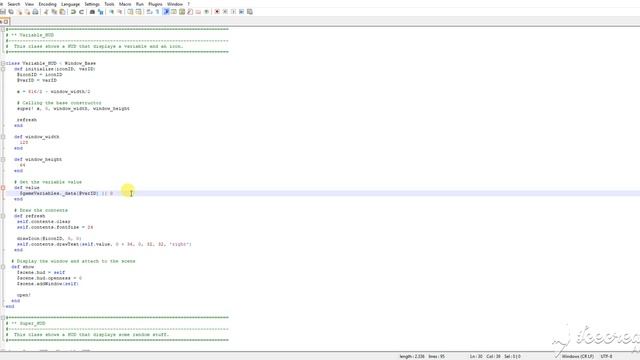Toggle file monitoring eye icon
The width and height of the screenshot is (640, 360).
(207, 12)
